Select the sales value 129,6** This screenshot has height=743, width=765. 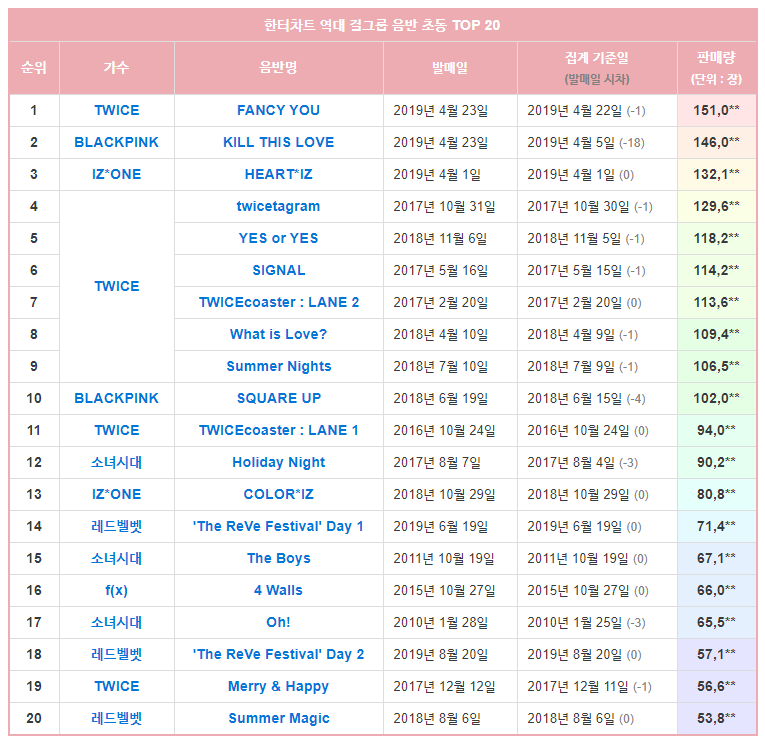[716, 206]
